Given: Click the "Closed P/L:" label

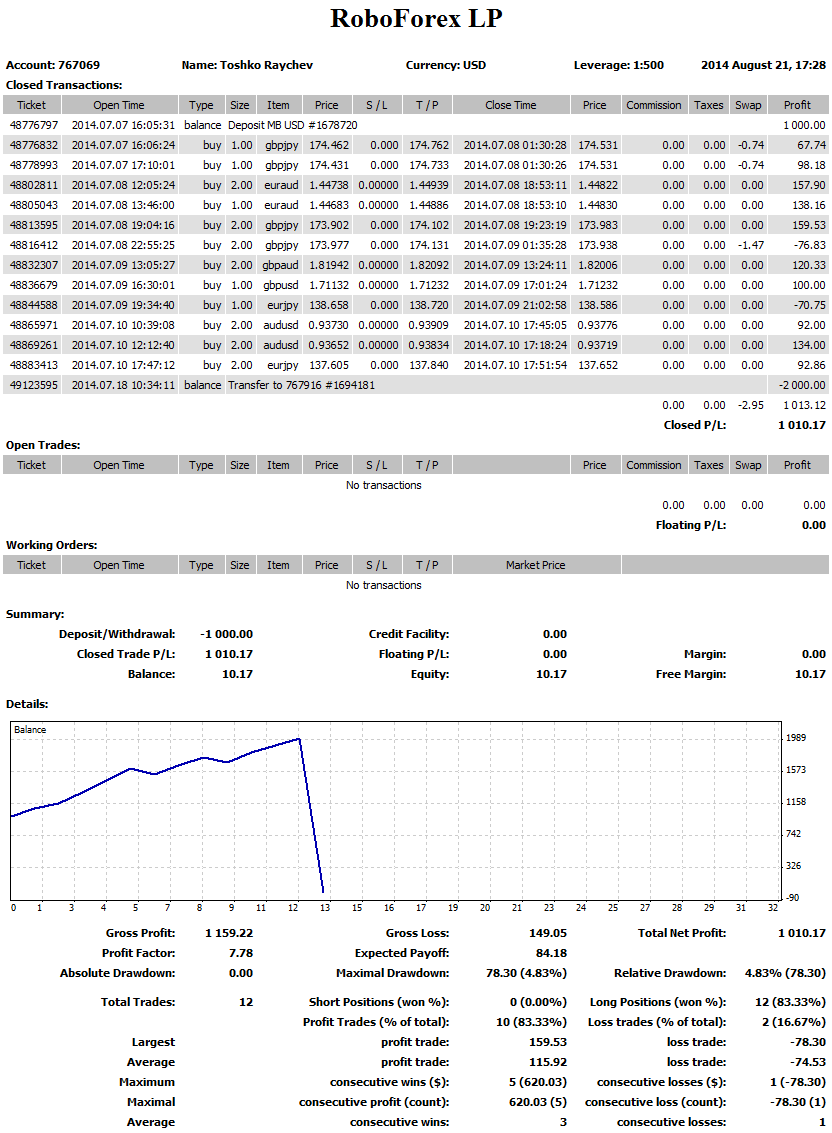Looking at the screenshot, I should coord(695,425).
